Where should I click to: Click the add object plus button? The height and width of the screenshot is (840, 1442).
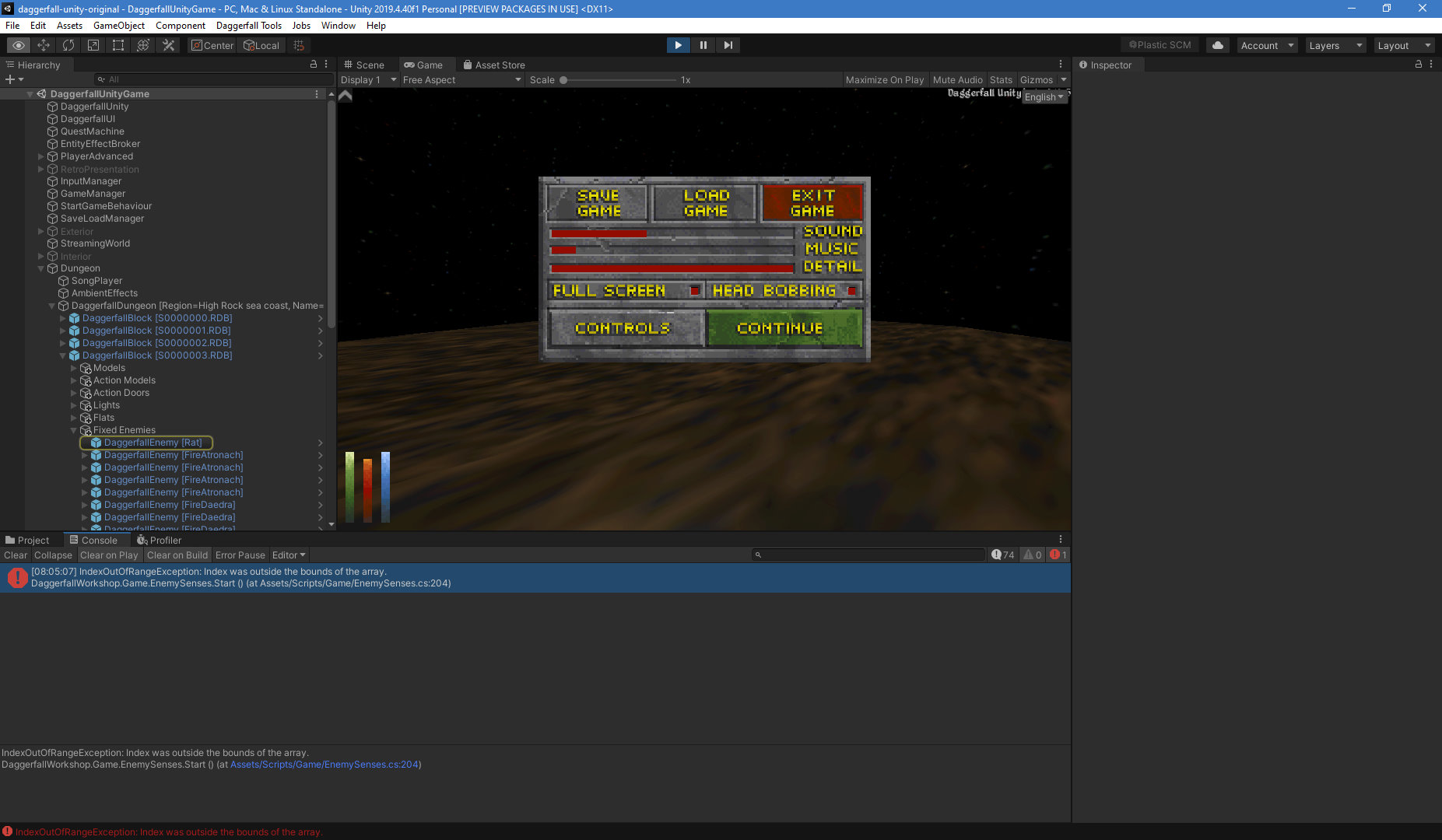[14, 79]
